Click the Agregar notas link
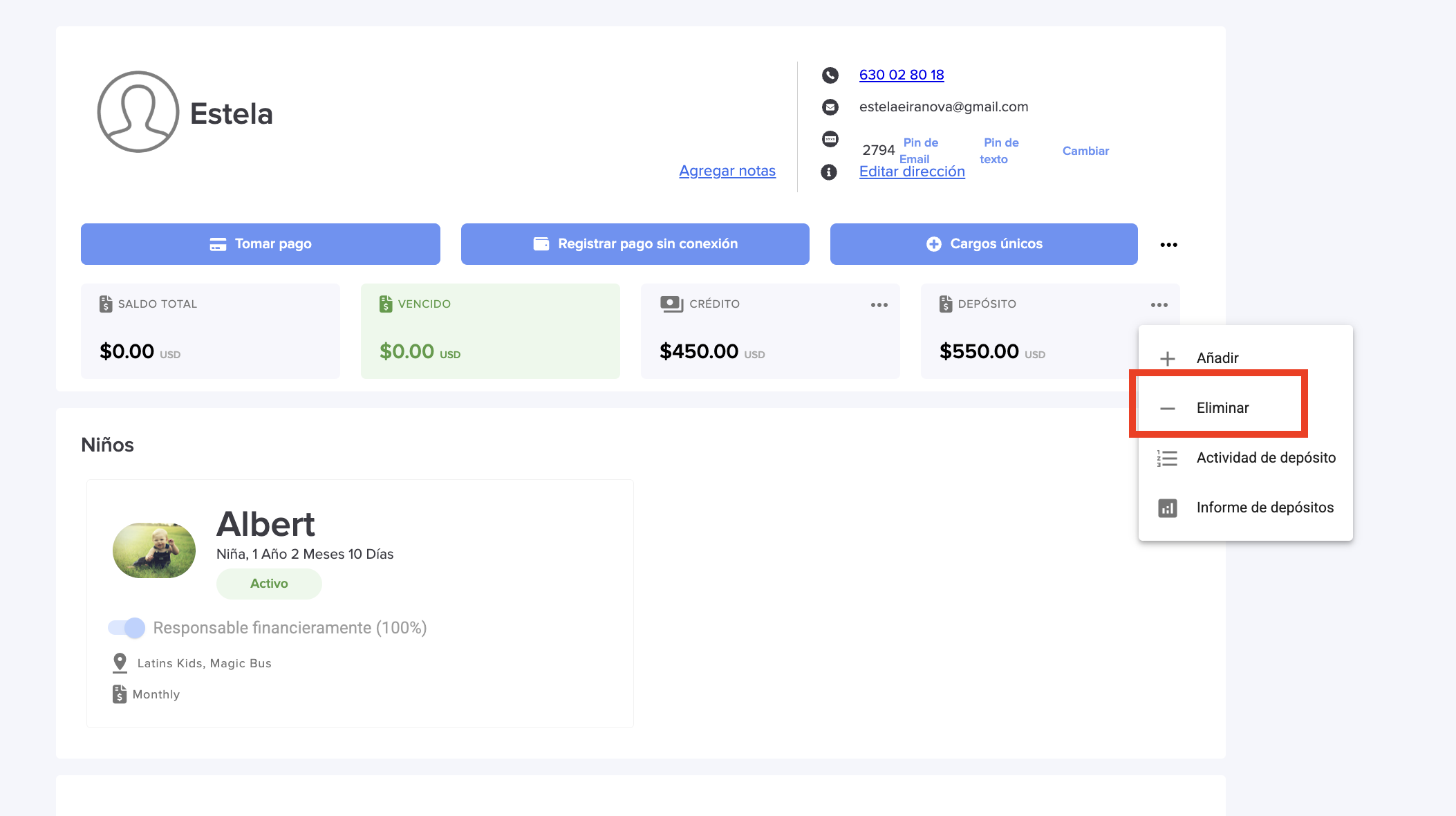Viewport: 1456px width, 816px height. pyautogui.click(x=727, y=171)
